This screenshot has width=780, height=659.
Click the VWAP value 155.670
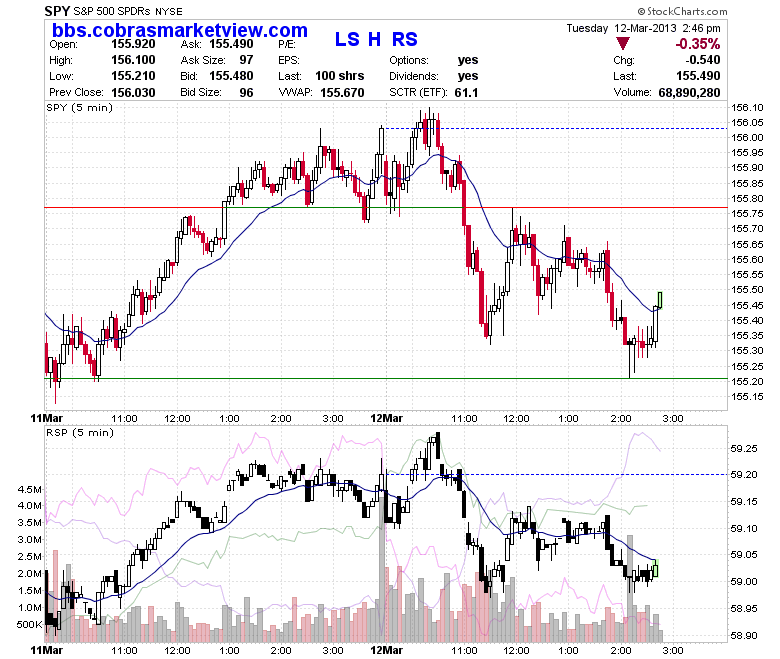[342, 93]
